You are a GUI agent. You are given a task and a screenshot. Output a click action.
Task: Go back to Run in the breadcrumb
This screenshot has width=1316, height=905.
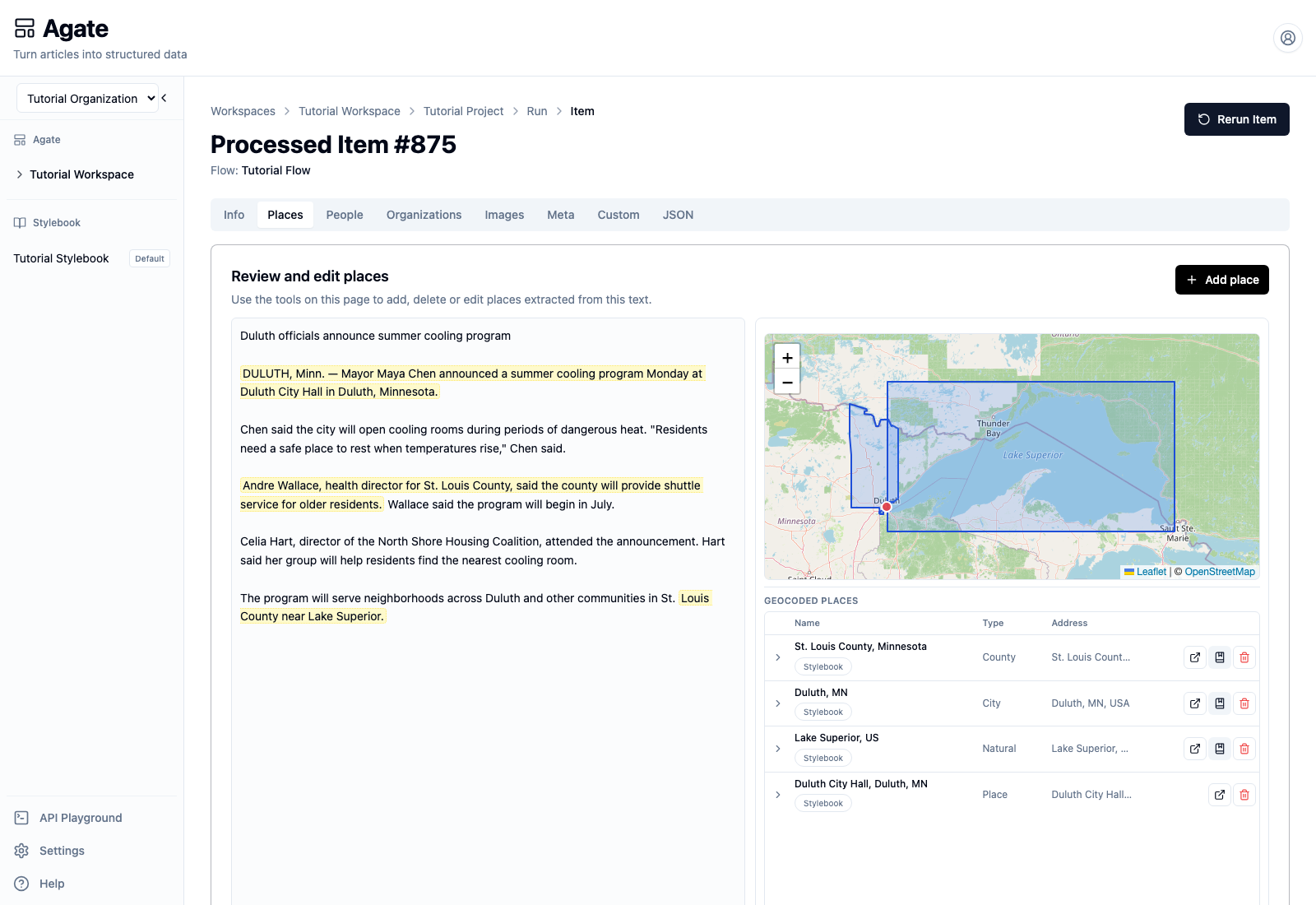(537, 111)
